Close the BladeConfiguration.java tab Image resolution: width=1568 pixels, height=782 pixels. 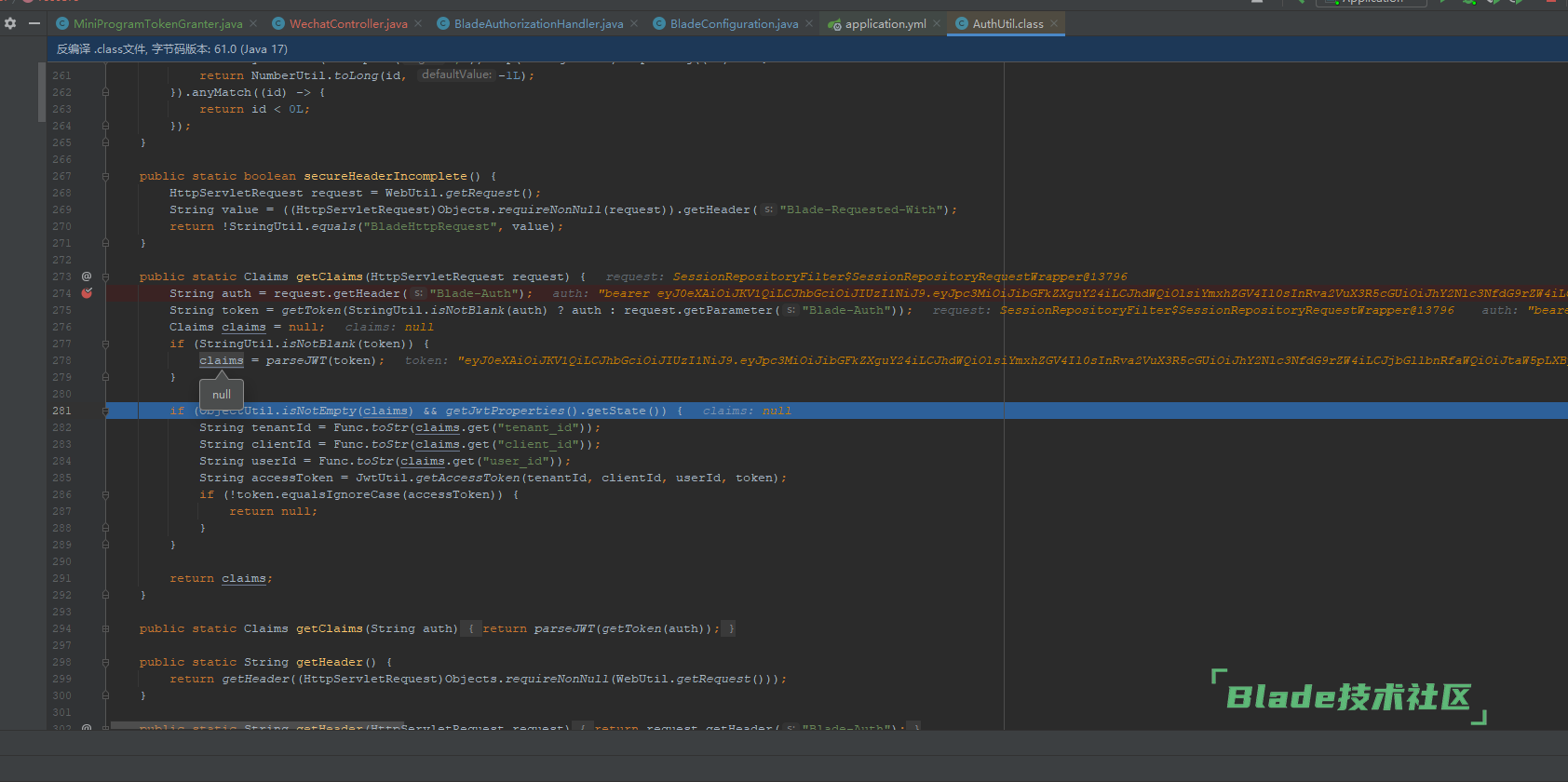tap(809, 24)
